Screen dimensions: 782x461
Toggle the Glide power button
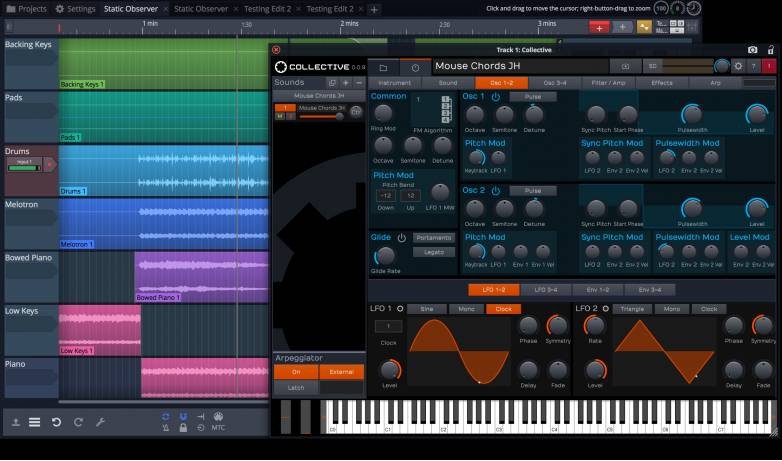(401, 238)
